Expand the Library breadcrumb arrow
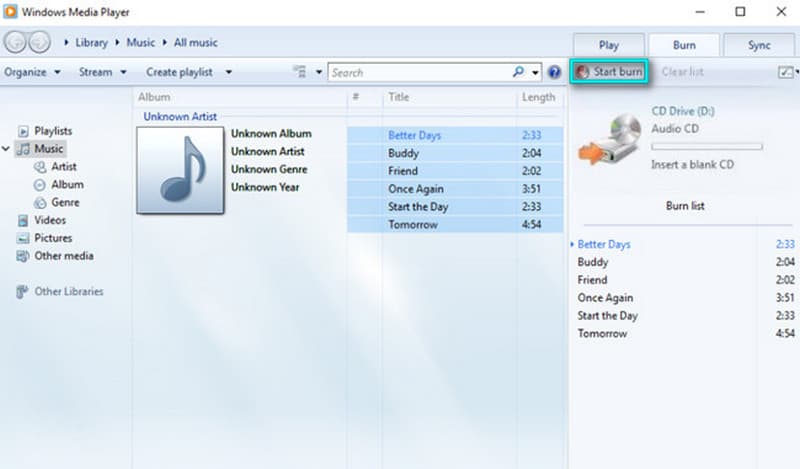This screenshot has height=469, width=800. (x=66, y=42)
